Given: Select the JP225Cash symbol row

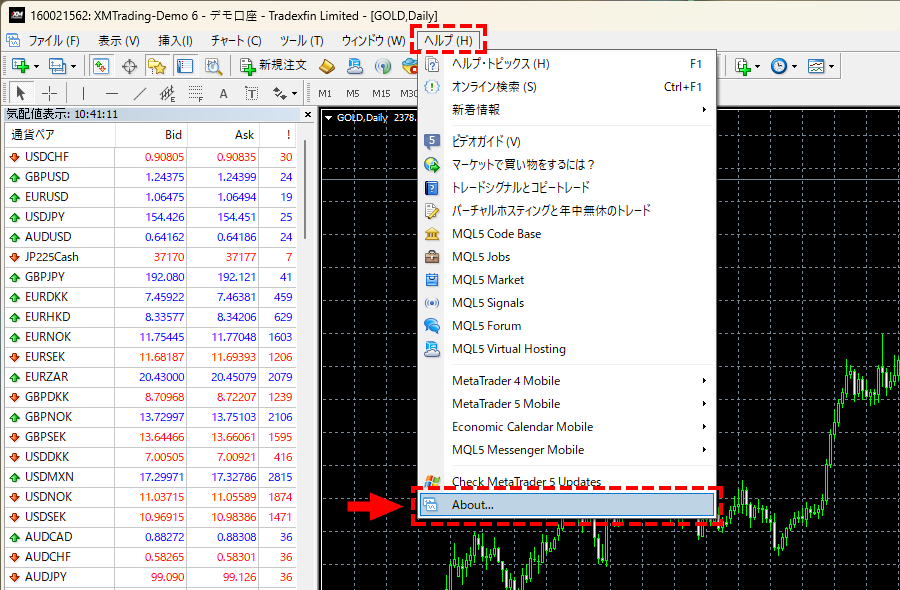Looking at the screenshot, I should (151, 257).
